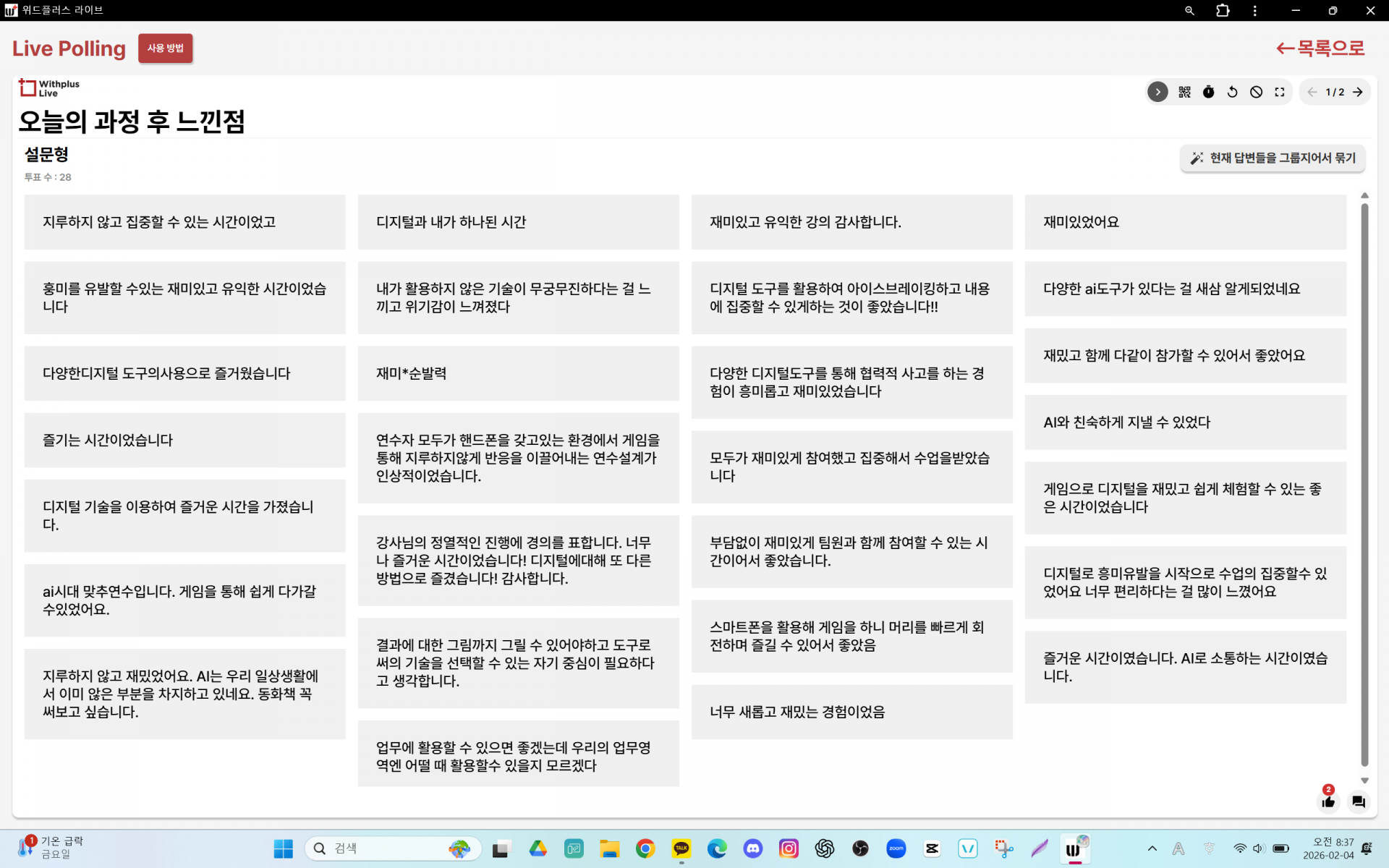Viewport: 1389px width, 868px height.
Task: Click the response list vertical scrollbar
Action: (x=1364, y=485)
